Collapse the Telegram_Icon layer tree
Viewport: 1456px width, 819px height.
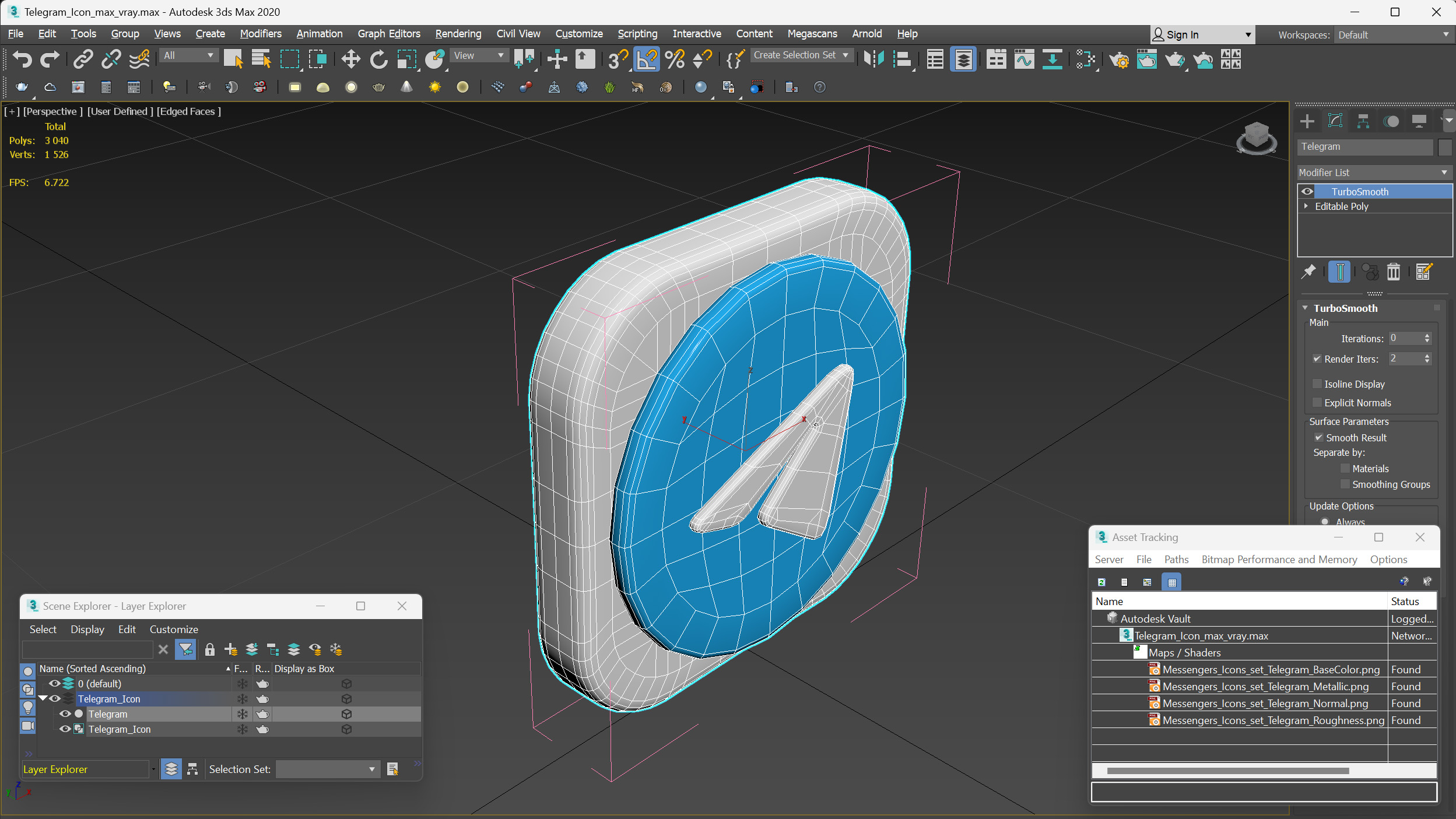click(43, 698)
